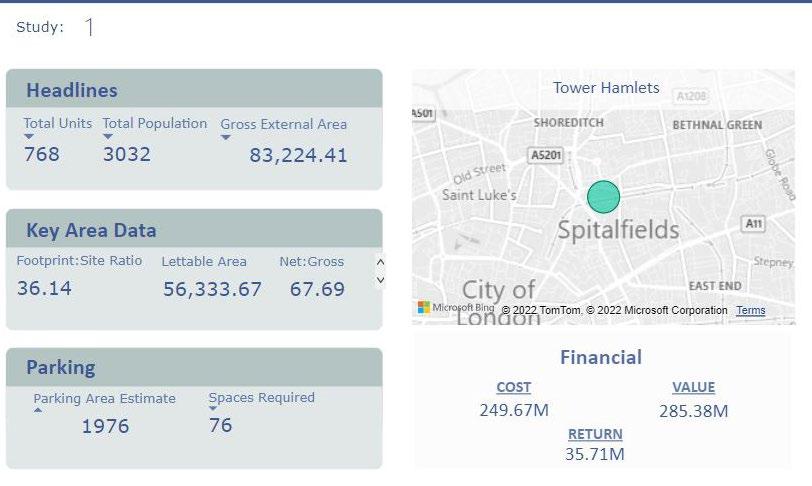Click the Tower Hamlets map title
812x486 pixels.
(x=606, y=88)
